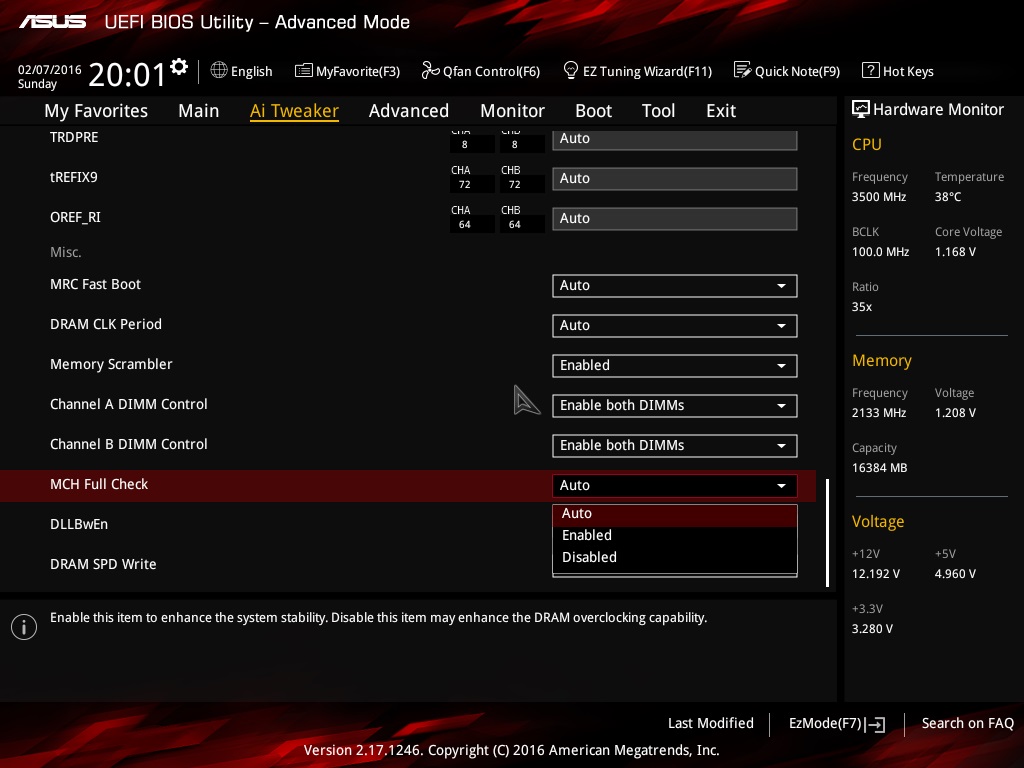Screen dimensions: 1024x768
Task: Click the Hot Keys question mark icon
Action: [x=871, y=70]
